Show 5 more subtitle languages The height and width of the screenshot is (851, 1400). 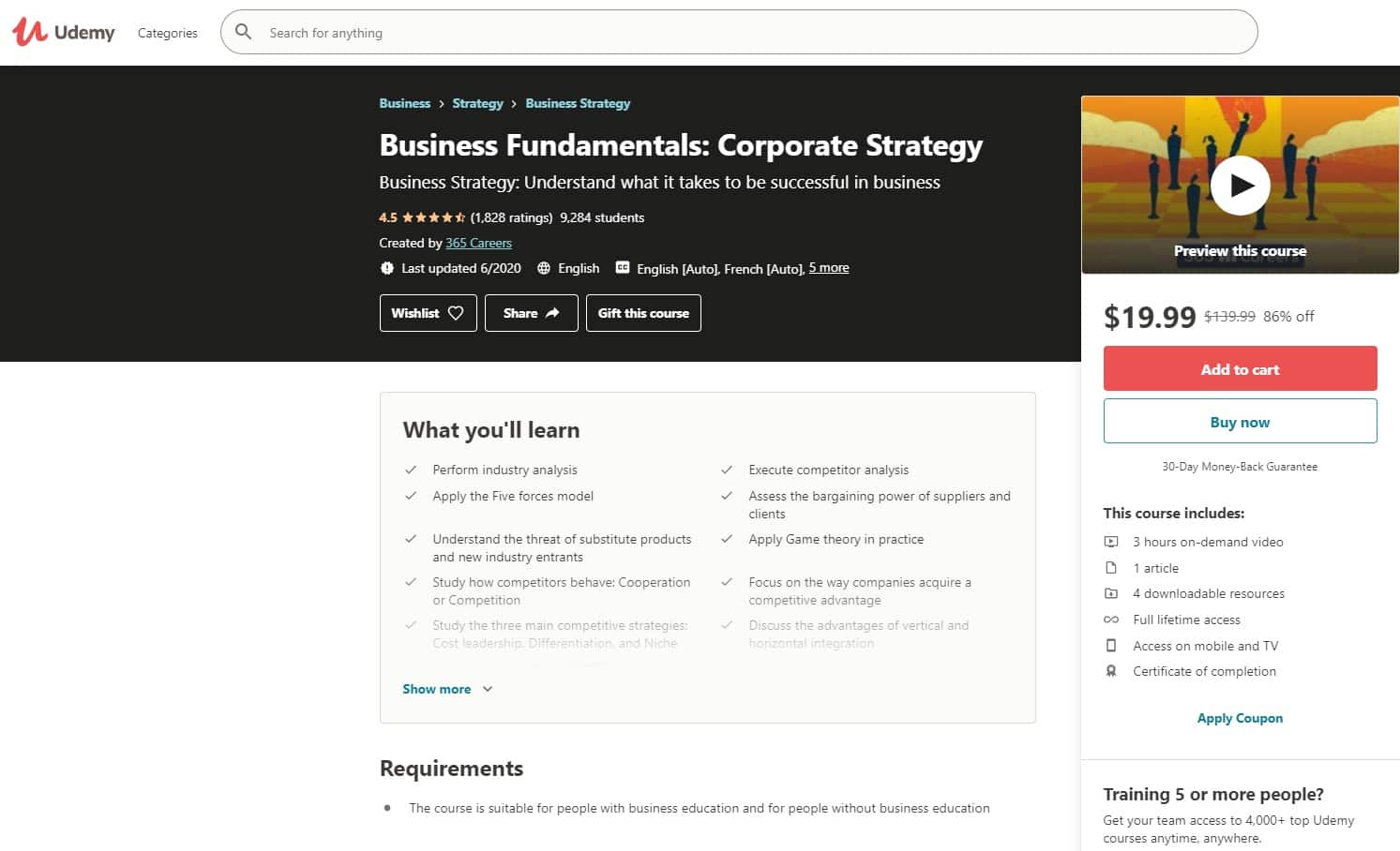829,268
